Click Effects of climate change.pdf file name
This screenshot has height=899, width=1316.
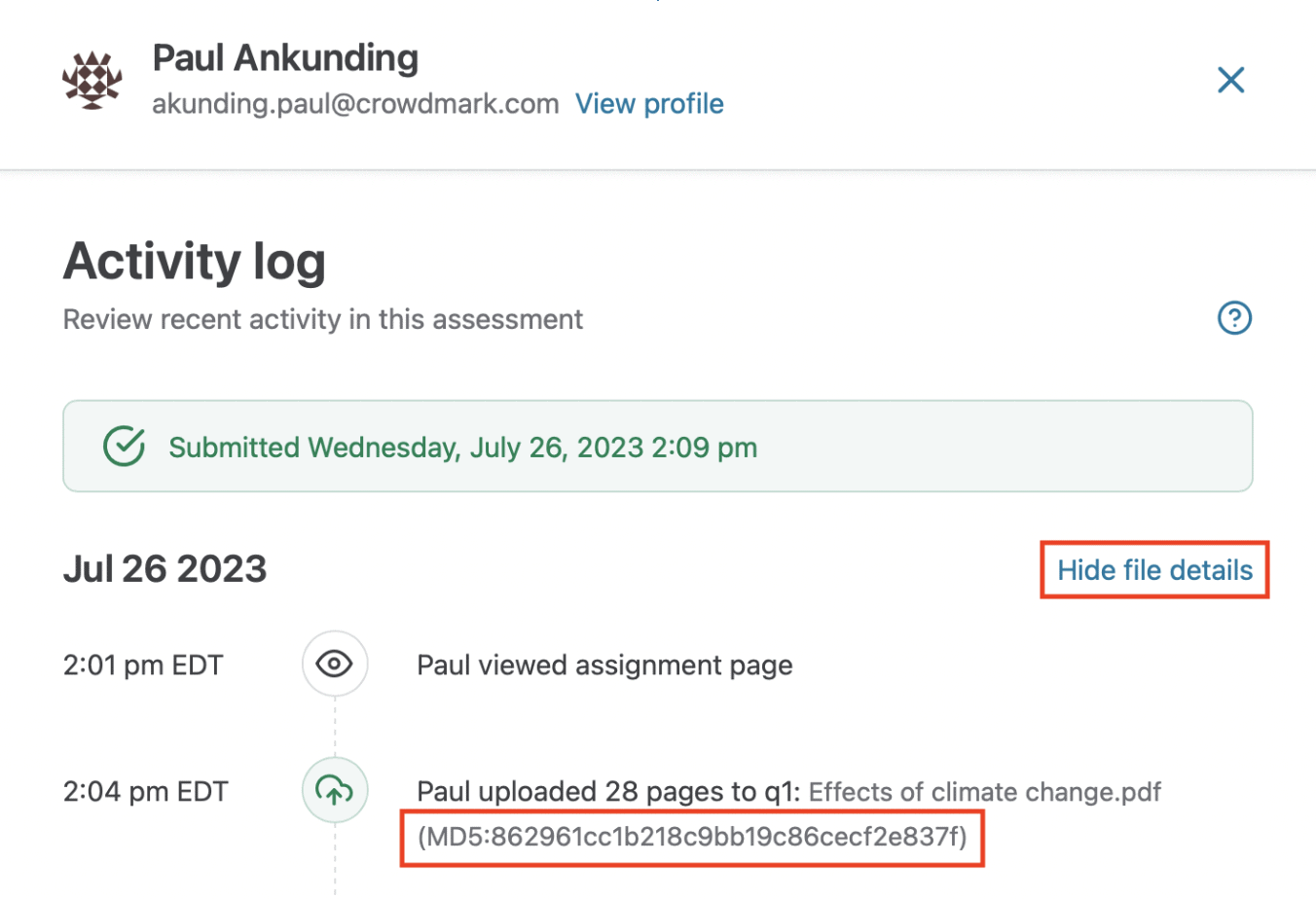[985, 791]
